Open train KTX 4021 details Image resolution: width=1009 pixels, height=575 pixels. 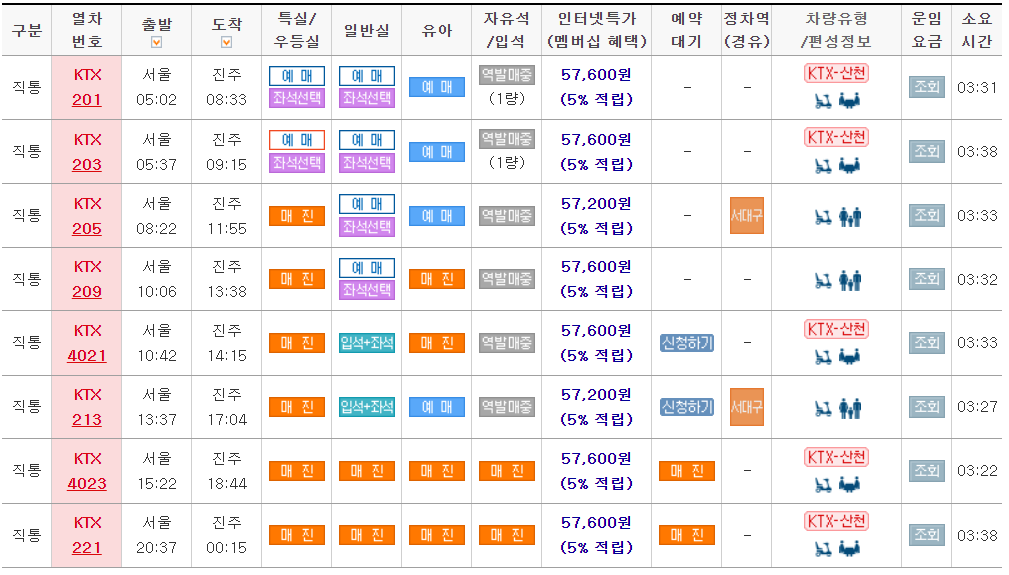[x=87, y=355]
